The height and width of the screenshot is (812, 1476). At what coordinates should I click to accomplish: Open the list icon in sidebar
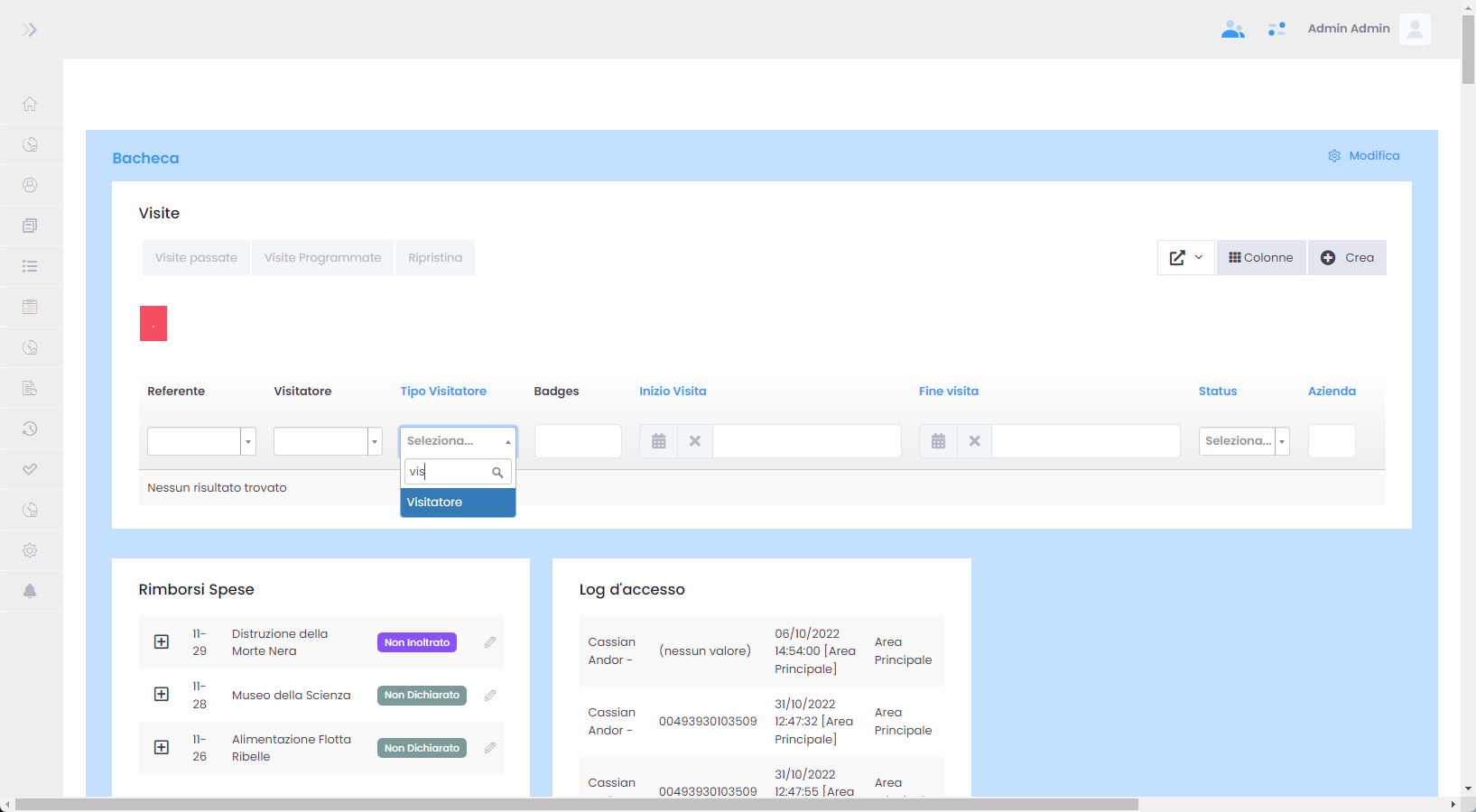(x=30, y=266)
